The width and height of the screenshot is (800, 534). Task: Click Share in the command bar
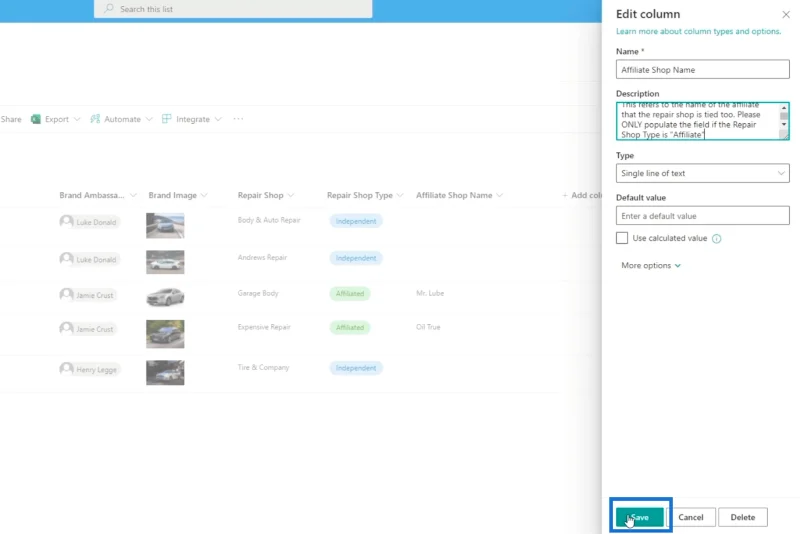pos(11,119)
